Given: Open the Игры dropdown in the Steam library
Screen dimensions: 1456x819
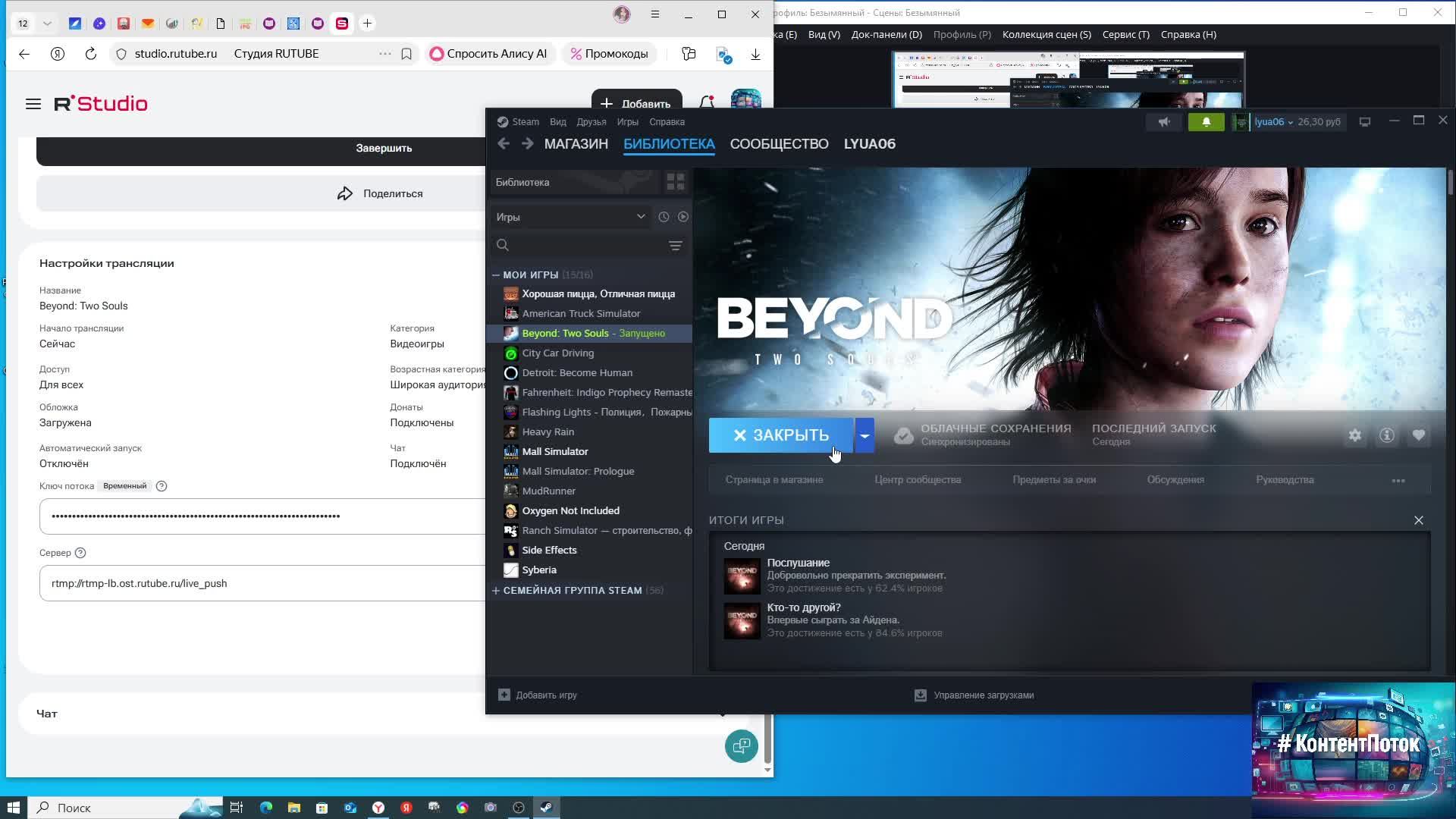Looking at the screenshot, I should tap(570, 217).
